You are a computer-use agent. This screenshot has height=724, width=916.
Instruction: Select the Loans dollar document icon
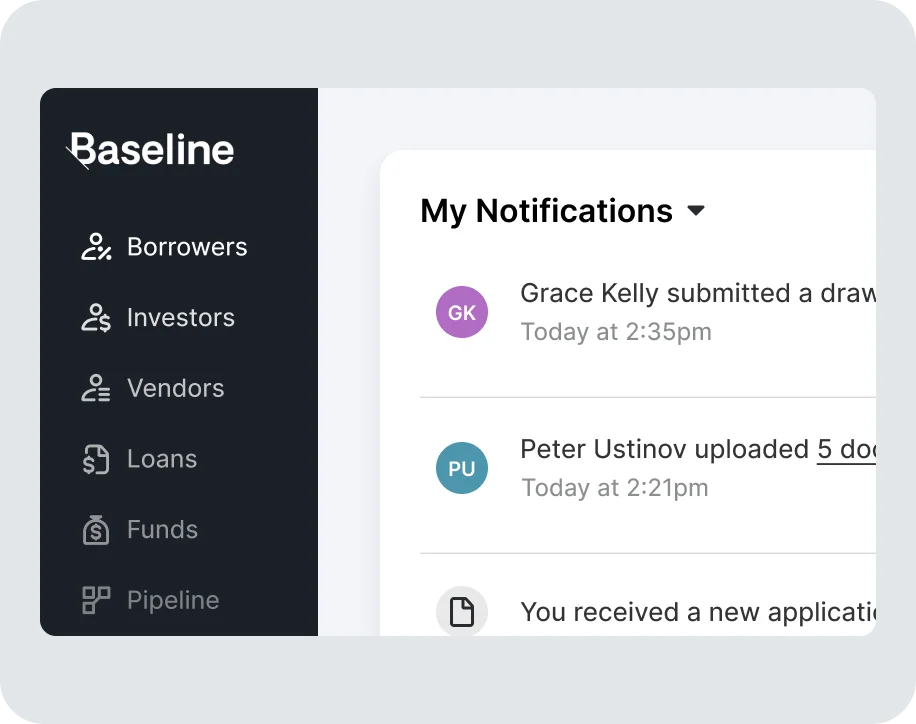pos(96,459)
